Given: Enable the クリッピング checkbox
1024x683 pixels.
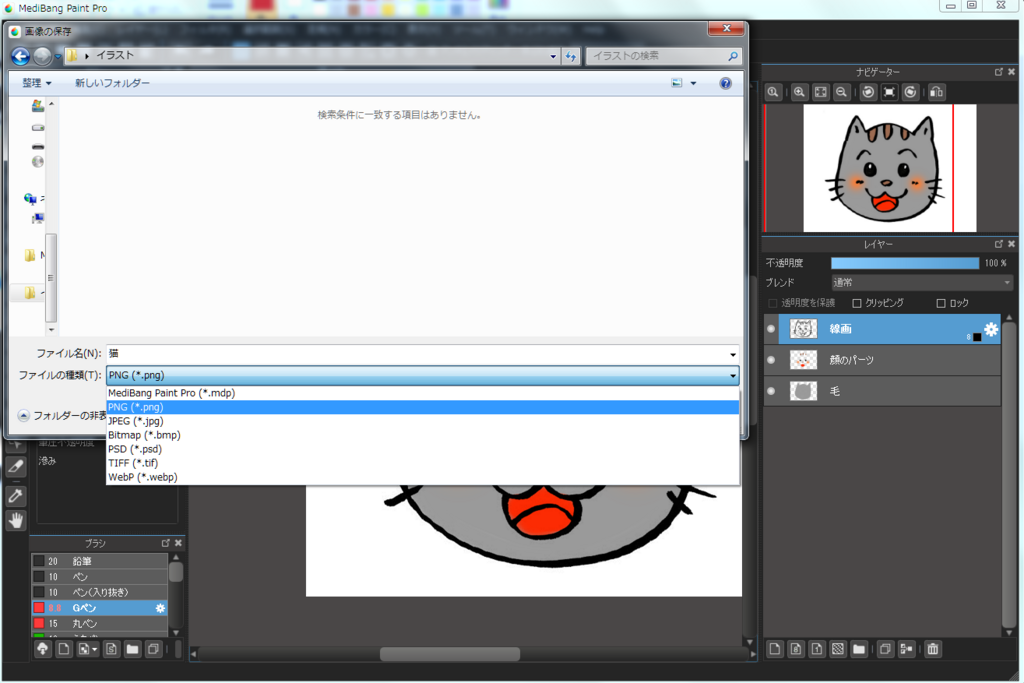Looking at the screenshot, I should pyautogui.click(x=857, y=303).
